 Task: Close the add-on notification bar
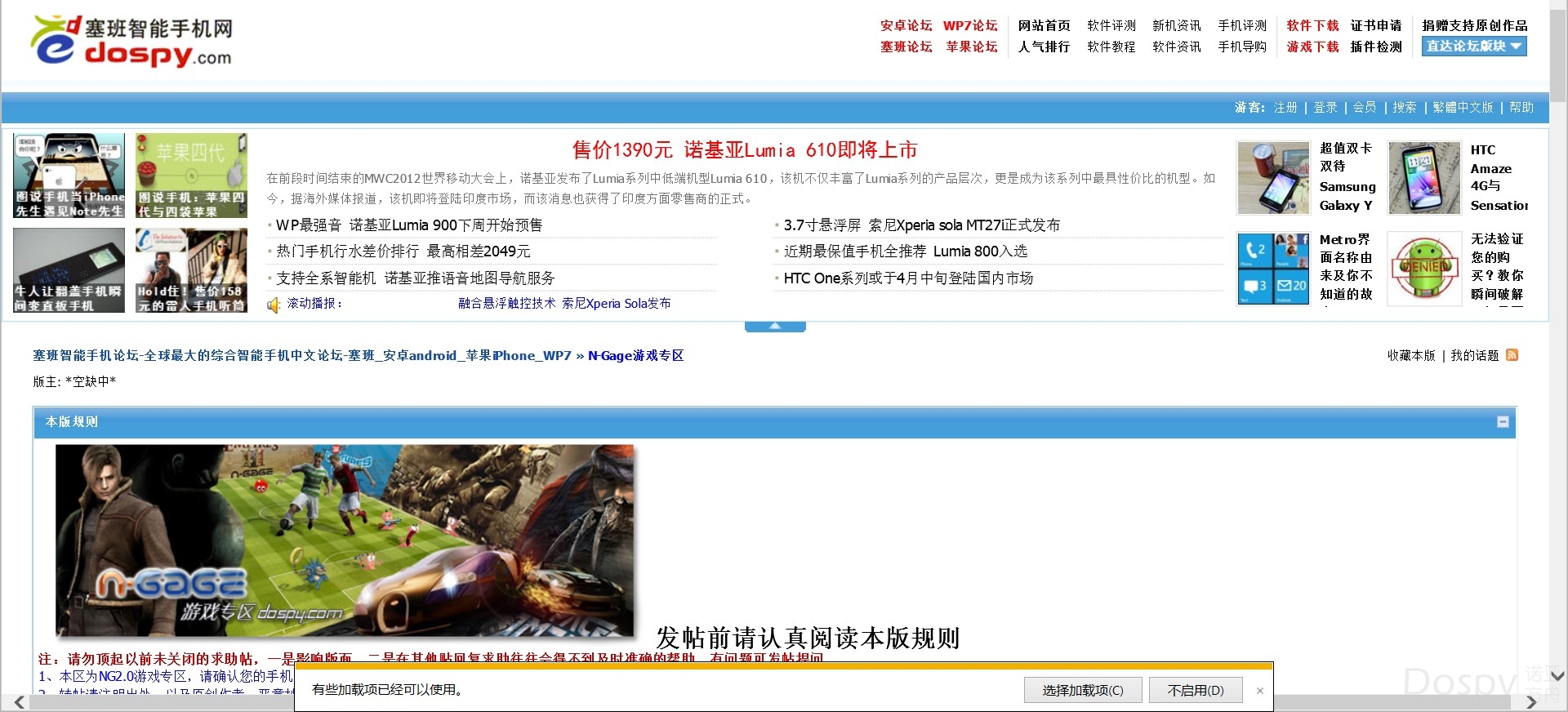[x=1260, y=691]
